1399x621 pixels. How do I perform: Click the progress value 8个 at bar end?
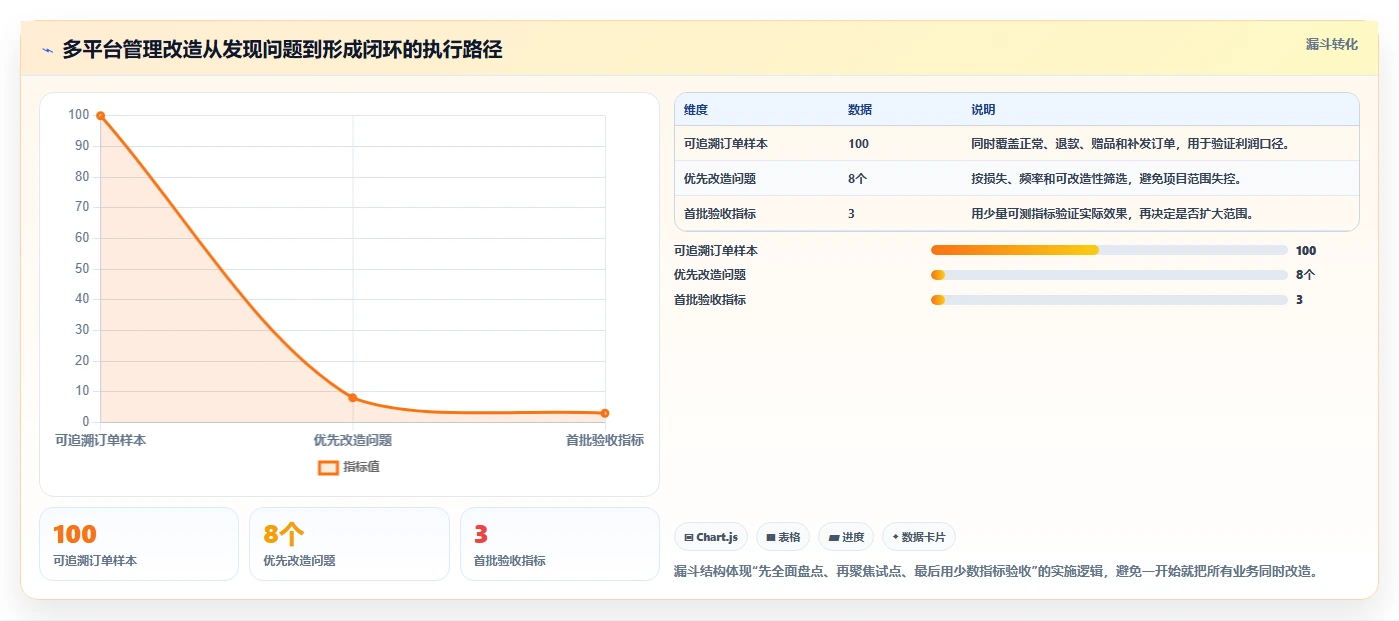point(1306,275)
